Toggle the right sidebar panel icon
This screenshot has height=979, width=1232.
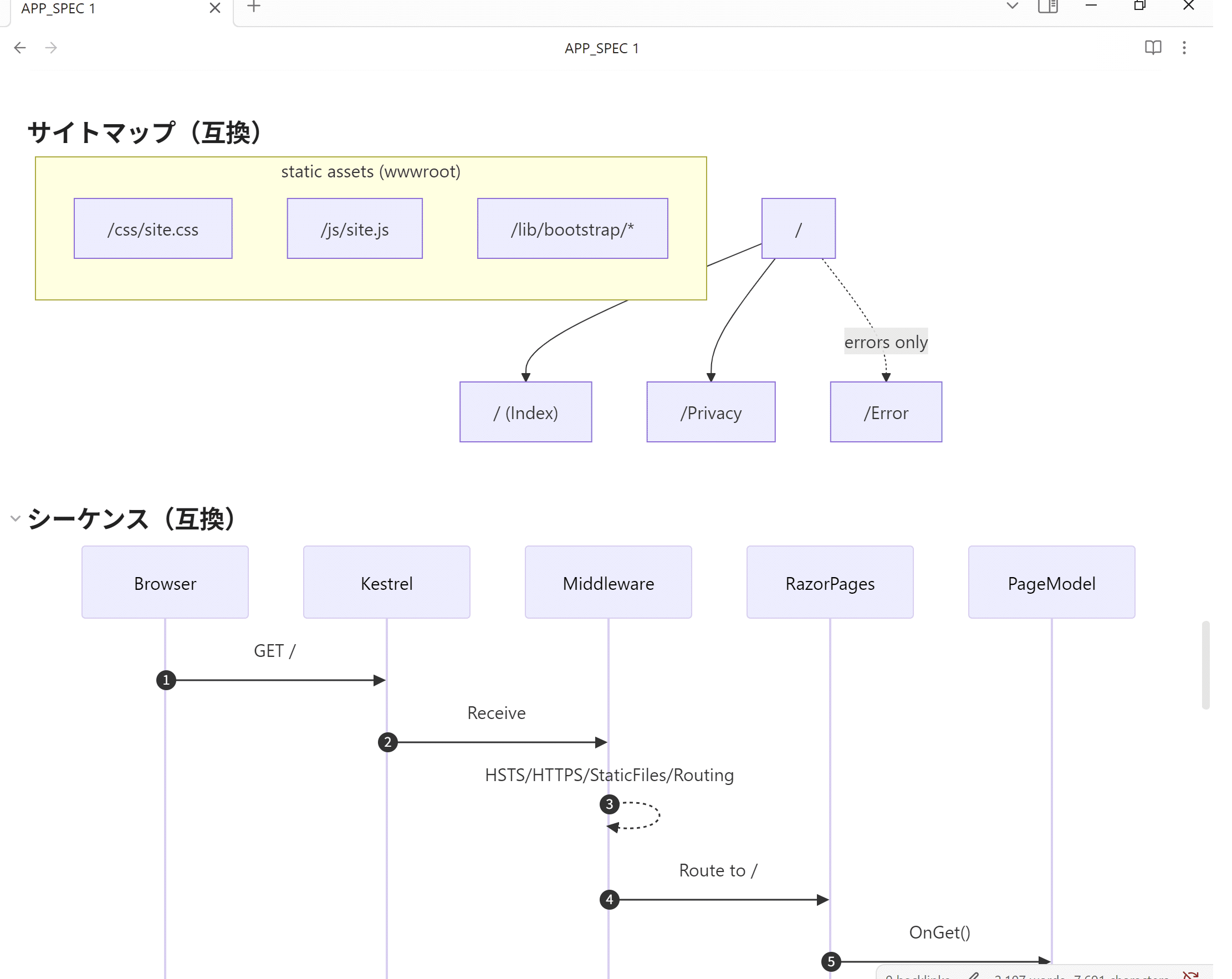point(1047,6)
